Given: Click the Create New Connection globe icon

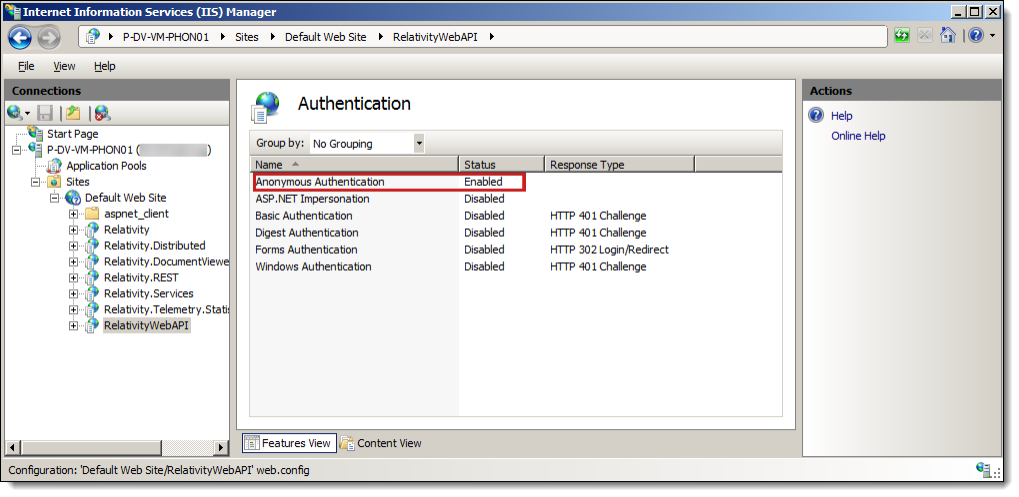Looking at the screenshot, I should coord(16,114).
